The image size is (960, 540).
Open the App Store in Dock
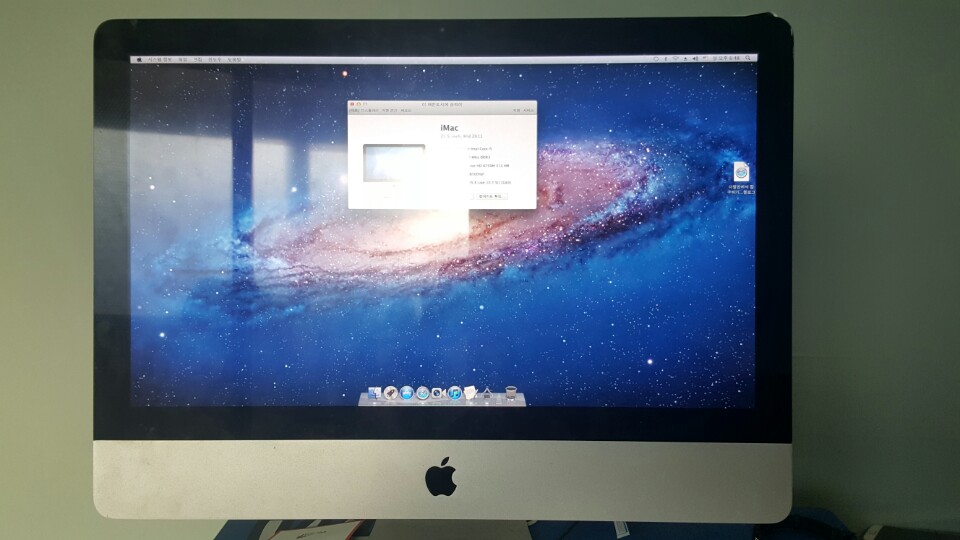tap(407, 393)
